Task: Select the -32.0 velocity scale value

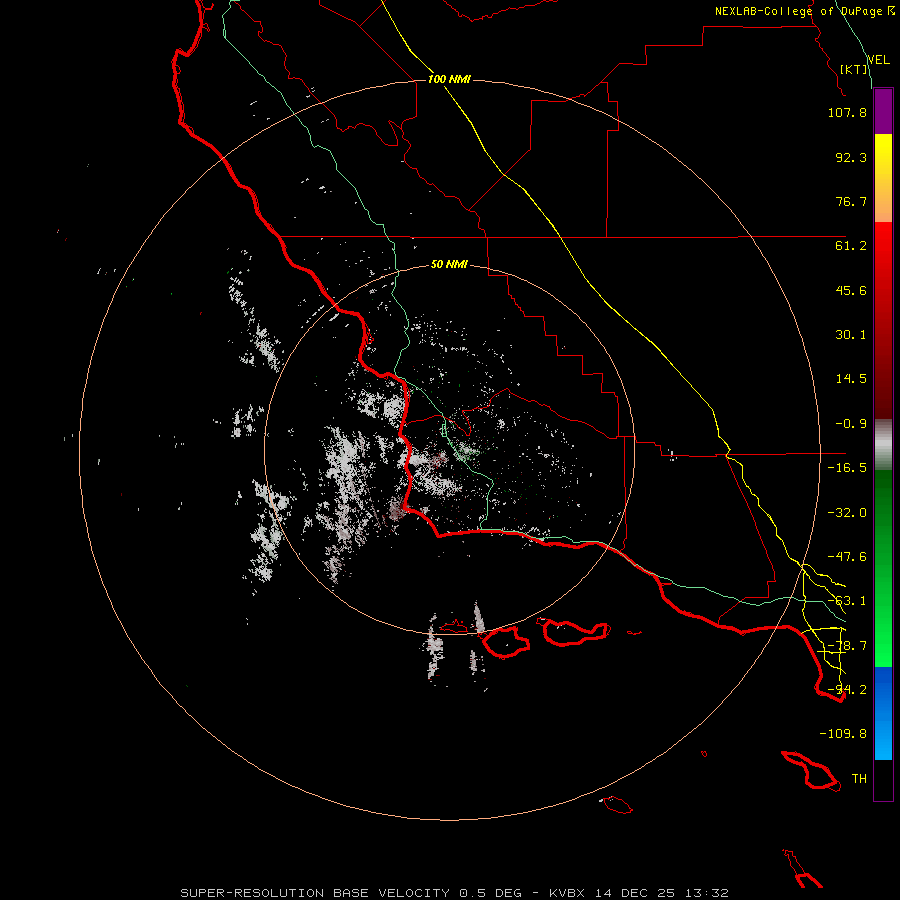Action: click(847, 513)
